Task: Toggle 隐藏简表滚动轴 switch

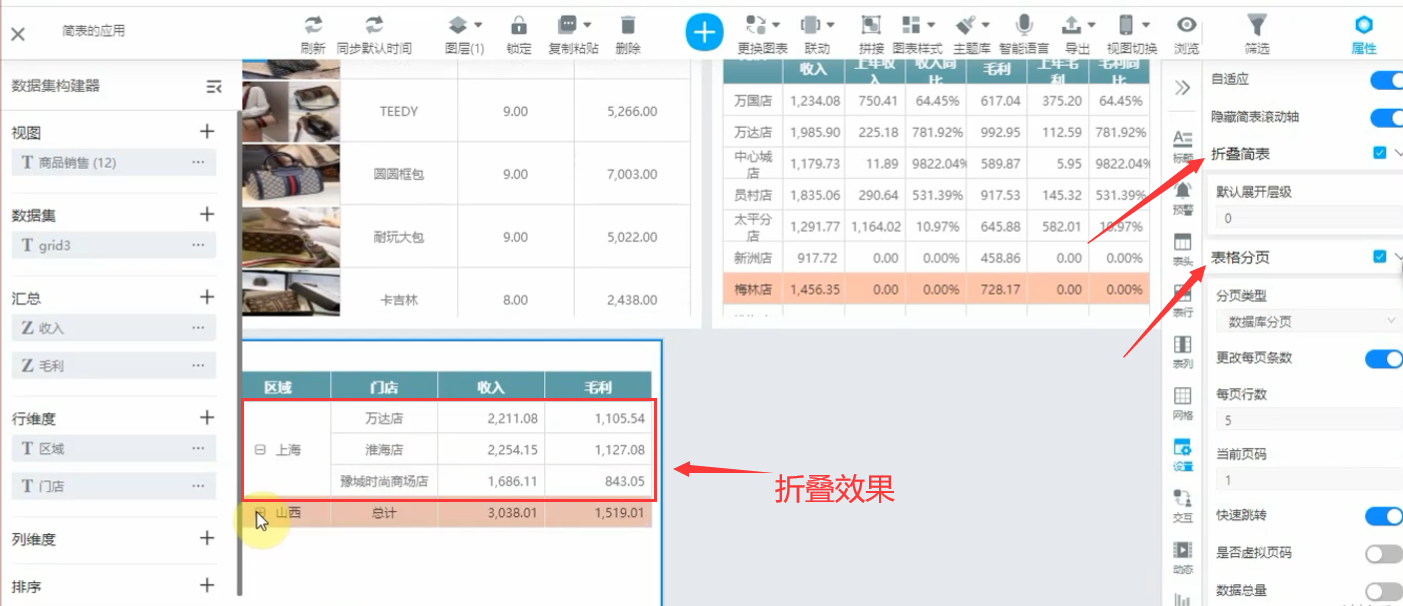Action: coord(1385,118)
